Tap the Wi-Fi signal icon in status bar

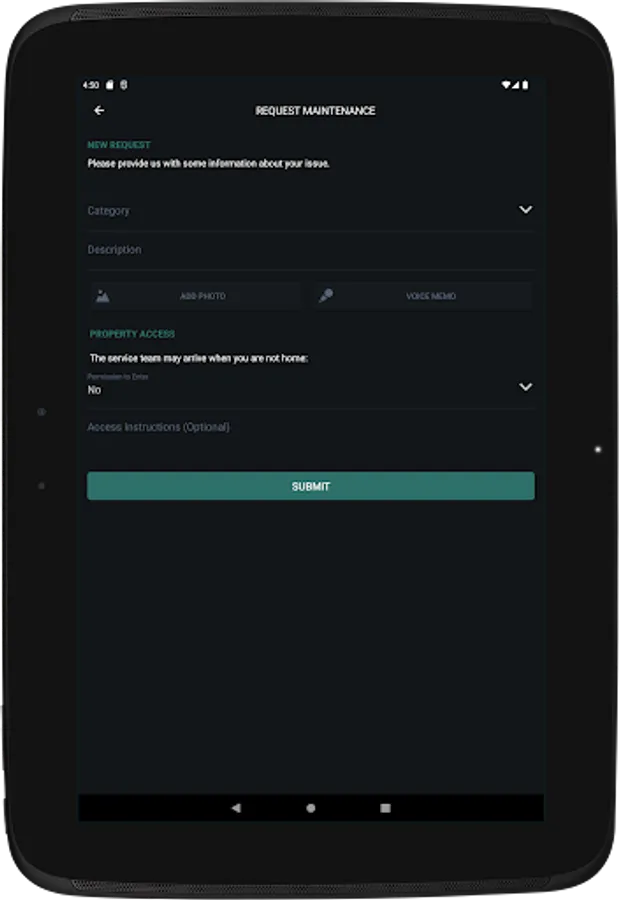point(507,85)
